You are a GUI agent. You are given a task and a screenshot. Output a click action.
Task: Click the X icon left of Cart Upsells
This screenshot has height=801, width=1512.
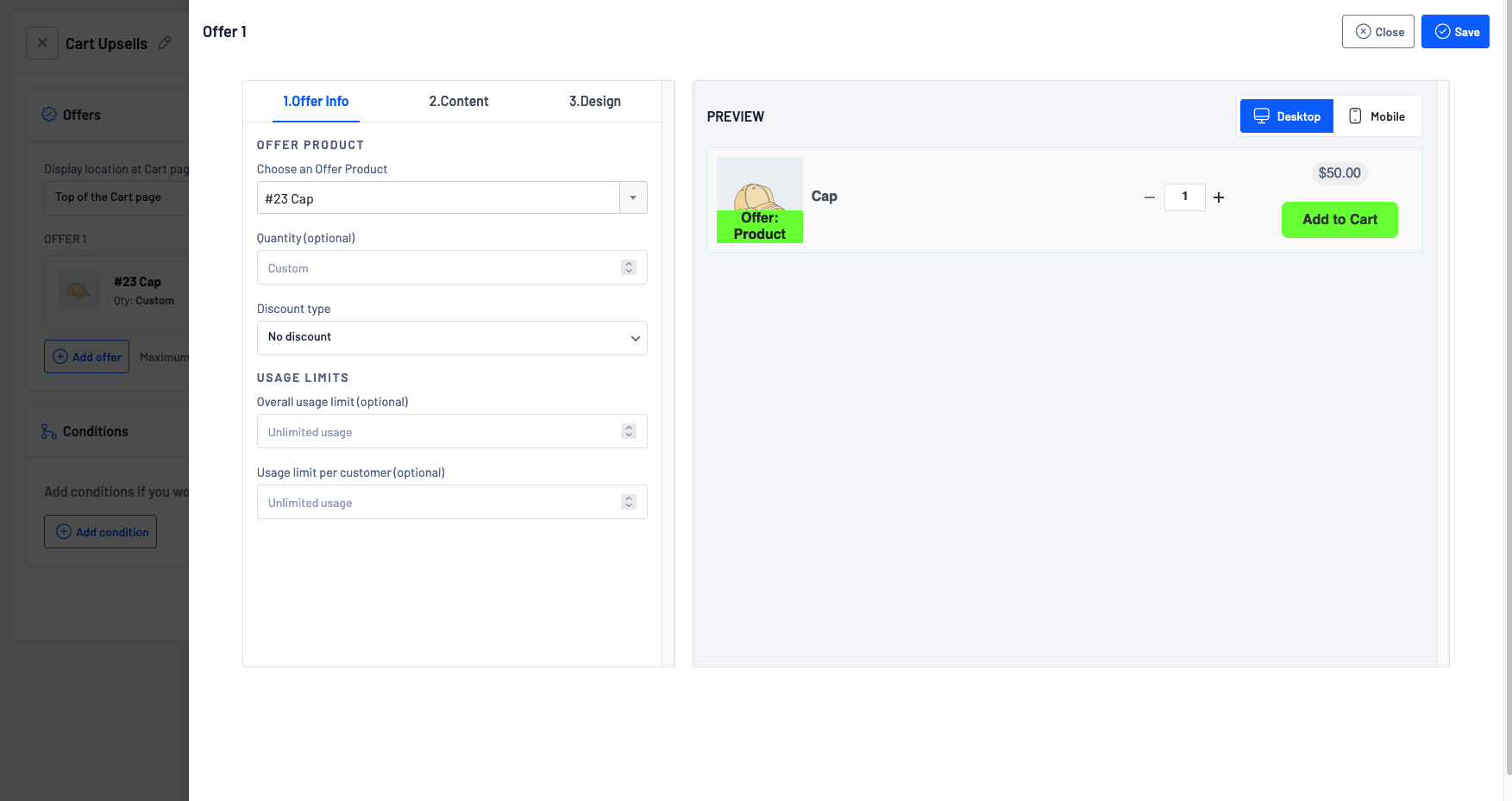pyautogui.click(x=42, y=42)
